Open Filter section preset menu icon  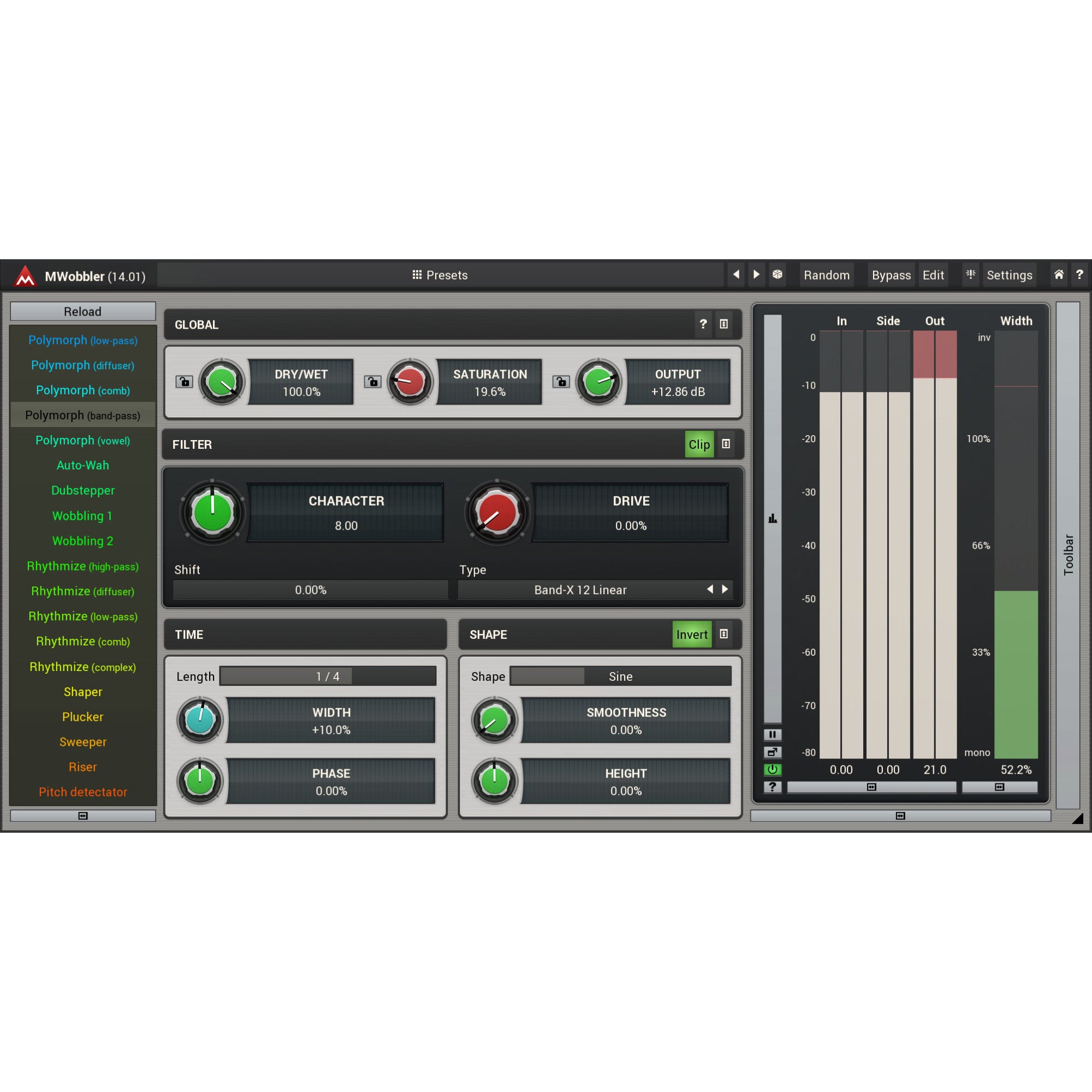click(x=726, y=444)
